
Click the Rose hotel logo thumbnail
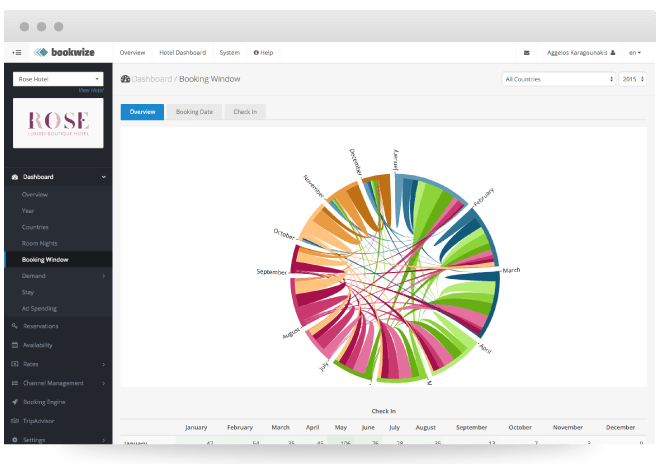pos(58,123)
